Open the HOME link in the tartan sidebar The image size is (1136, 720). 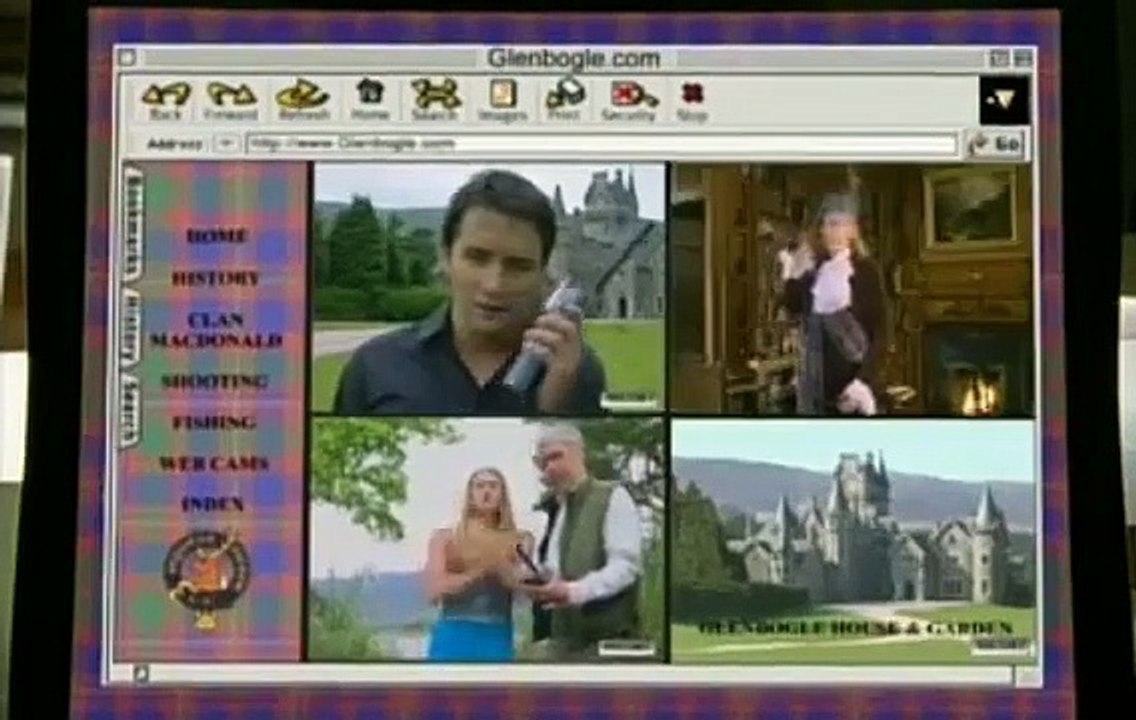click(217, 236)
